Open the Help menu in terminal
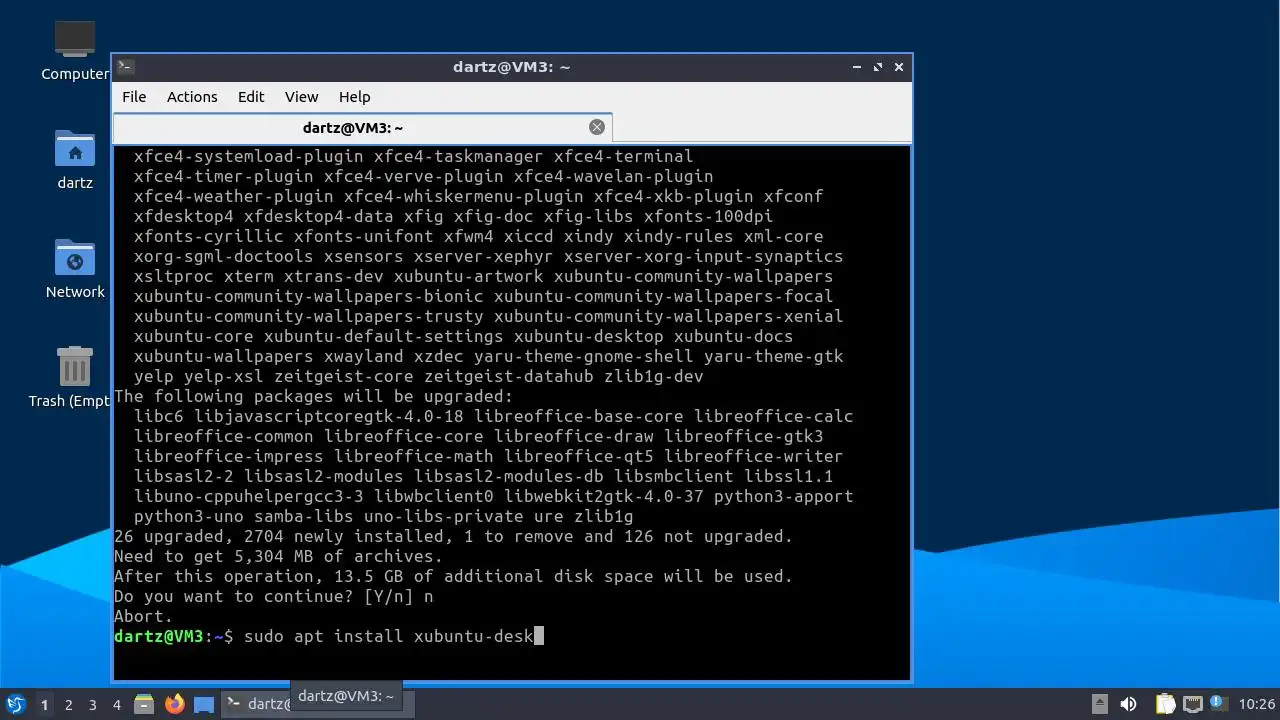 coord(354,97)
